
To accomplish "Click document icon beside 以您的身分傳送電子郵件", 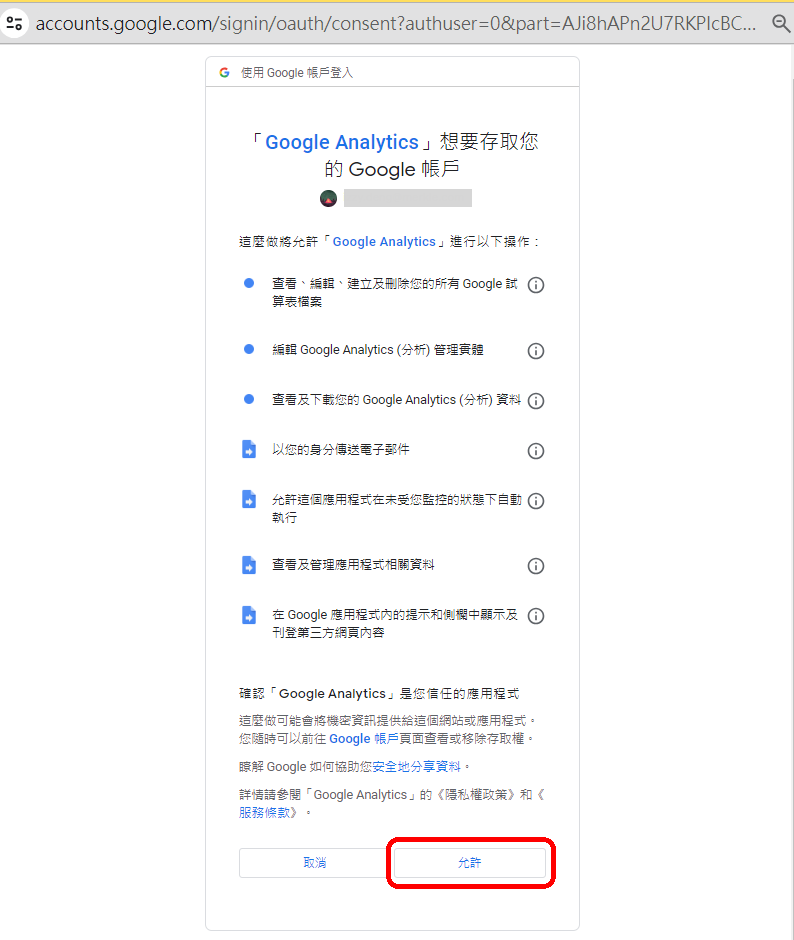I will tap(249, 449).
